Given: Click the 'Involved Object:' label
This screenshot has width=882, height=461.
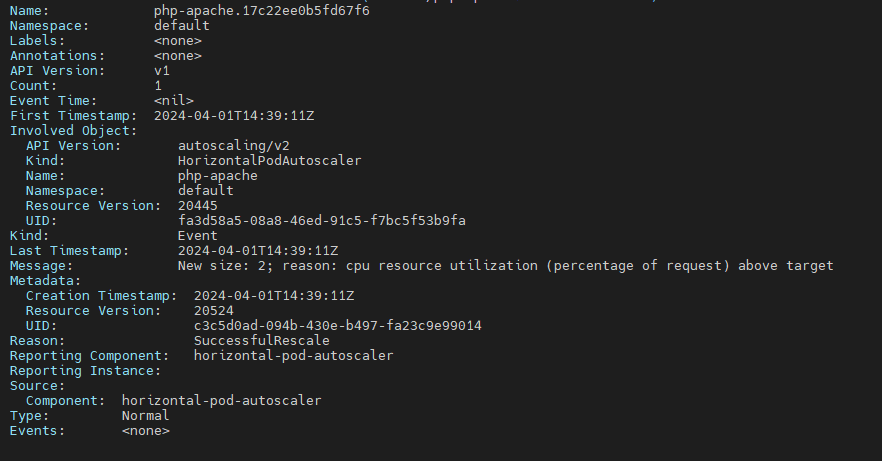Looking at the screenshot, I should tap(74, 130).
